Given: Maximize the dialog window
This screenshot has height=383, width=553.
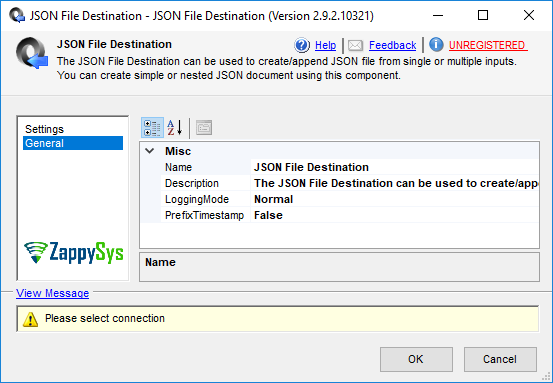Looking at the screenshot, I should tap(483, 16).
